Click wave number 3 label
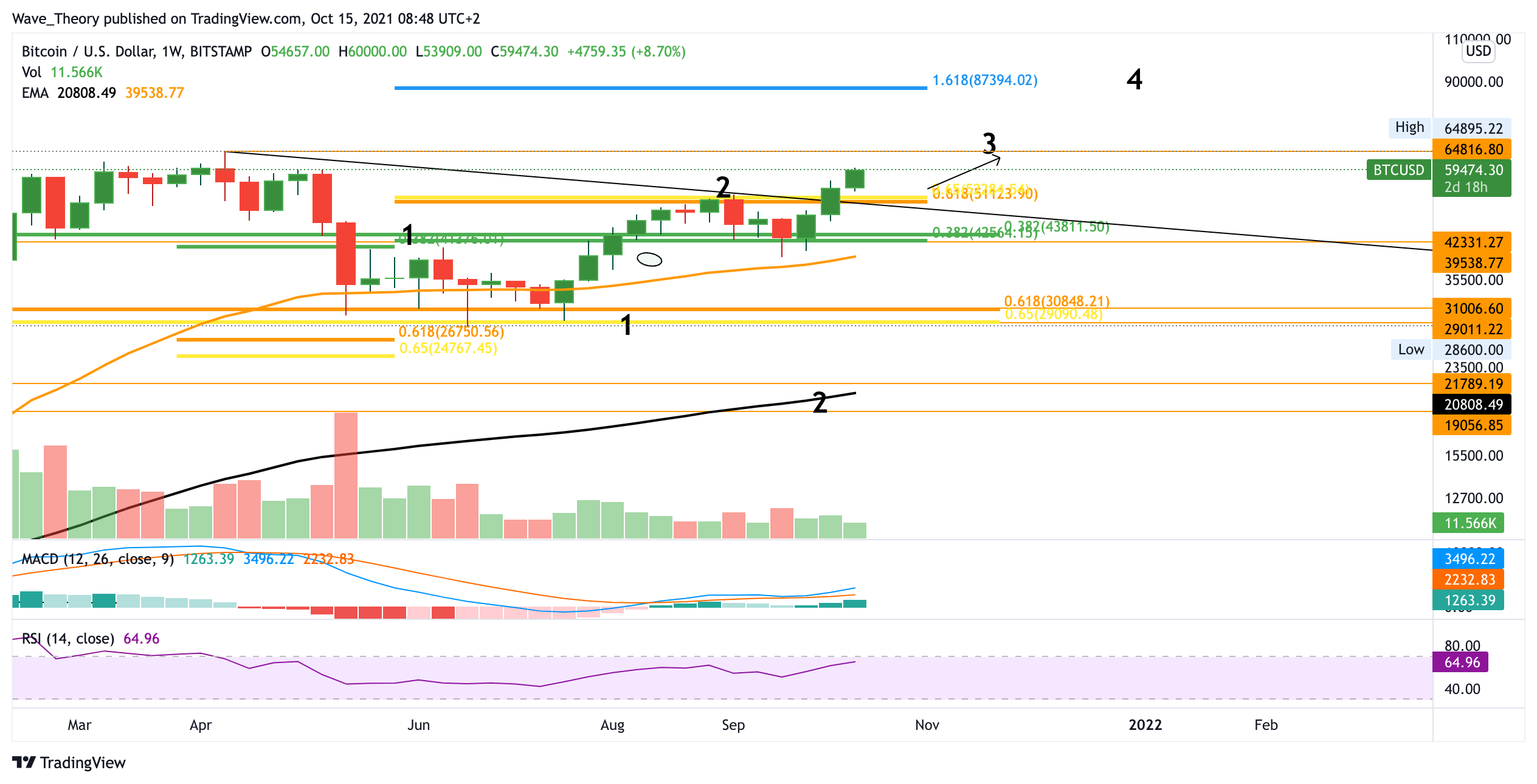The image size is (1537, 784). point(989,143)
